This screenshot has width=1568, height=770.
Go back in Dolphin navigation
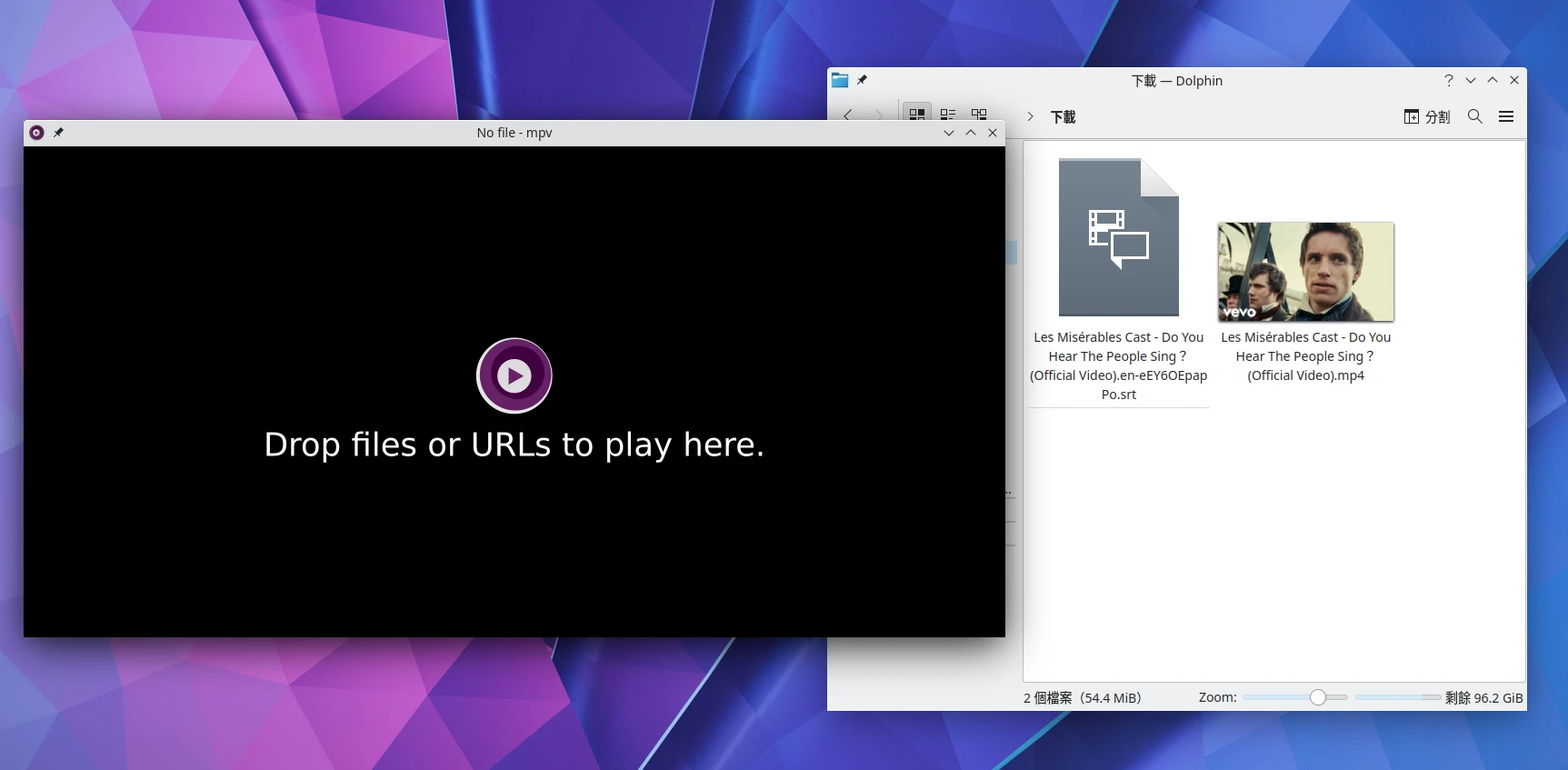pyautogui.click(x=847, y=115)
